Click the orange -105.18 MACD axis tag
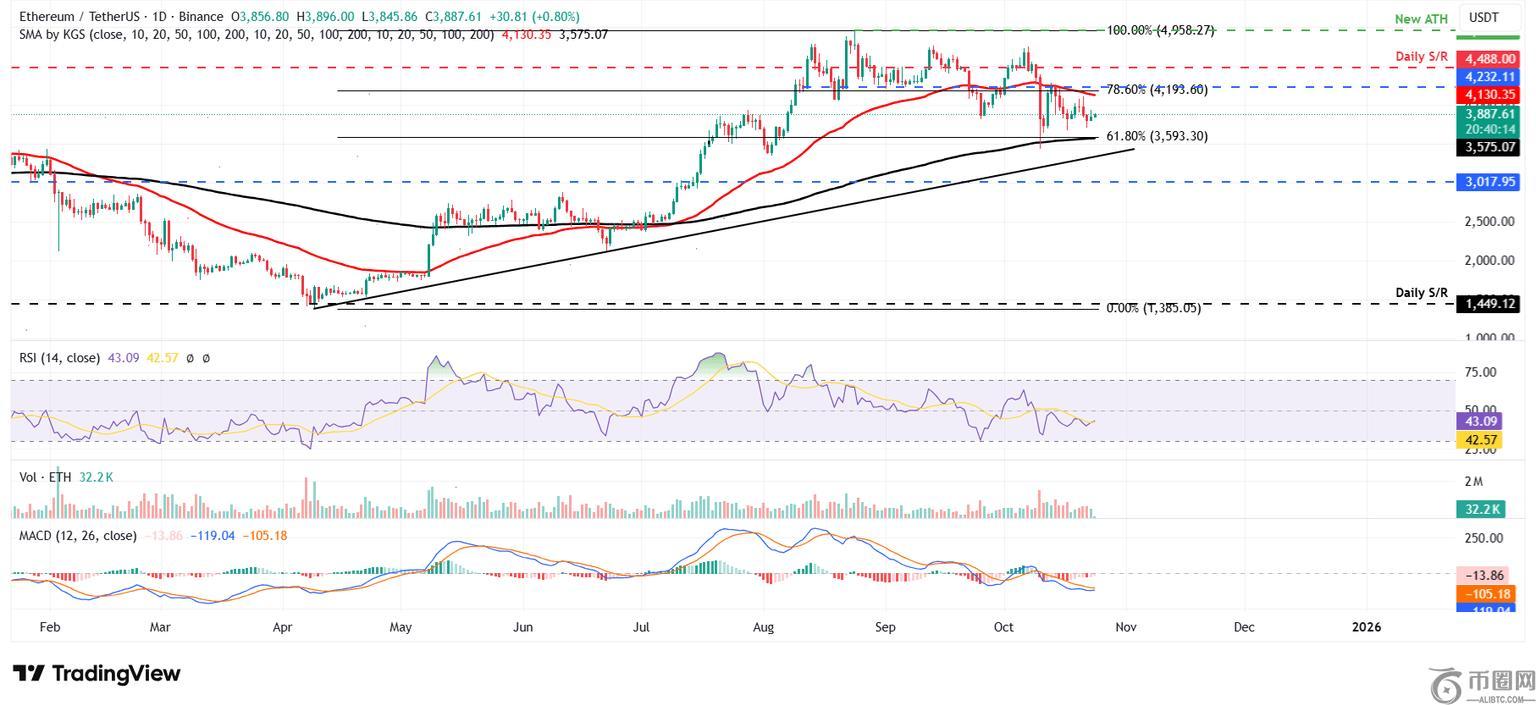The height and width of the screenshot is (705, 1536). point(1487,594)
